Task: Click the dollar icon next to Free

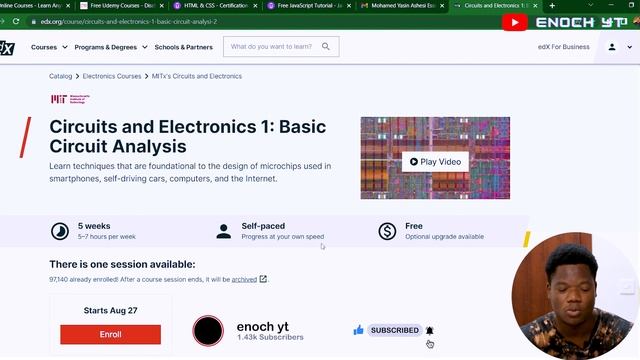Action: (387, 231)
